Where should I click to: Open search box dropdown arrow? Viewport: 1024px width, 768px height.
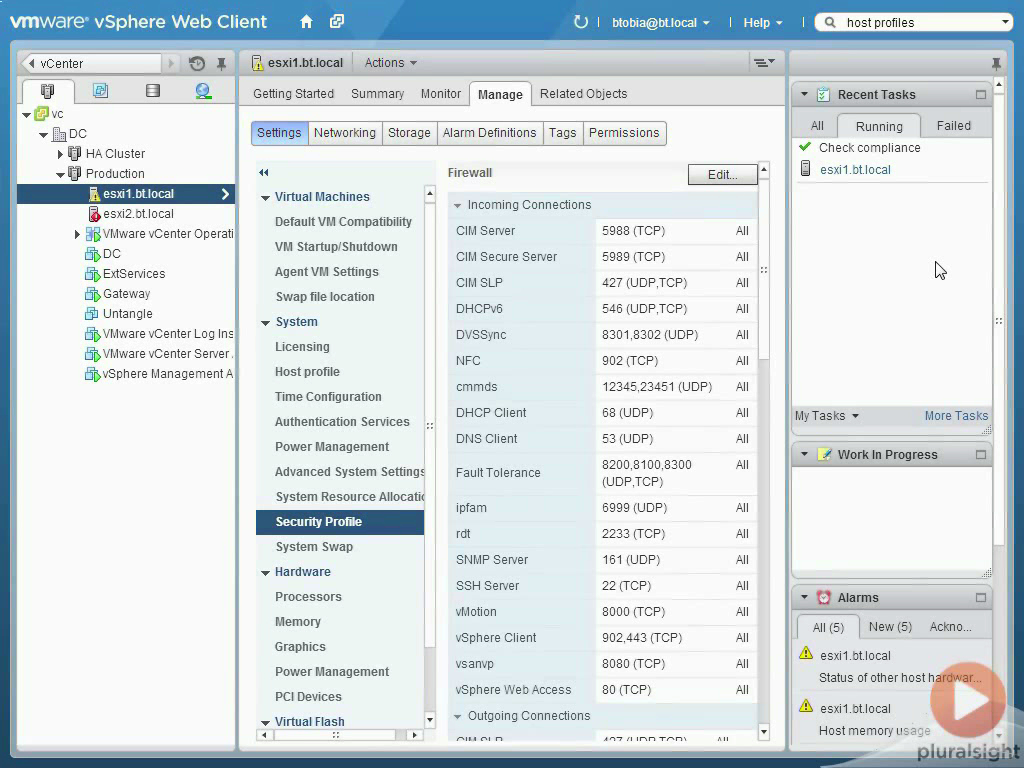[x=1006, y=22]
